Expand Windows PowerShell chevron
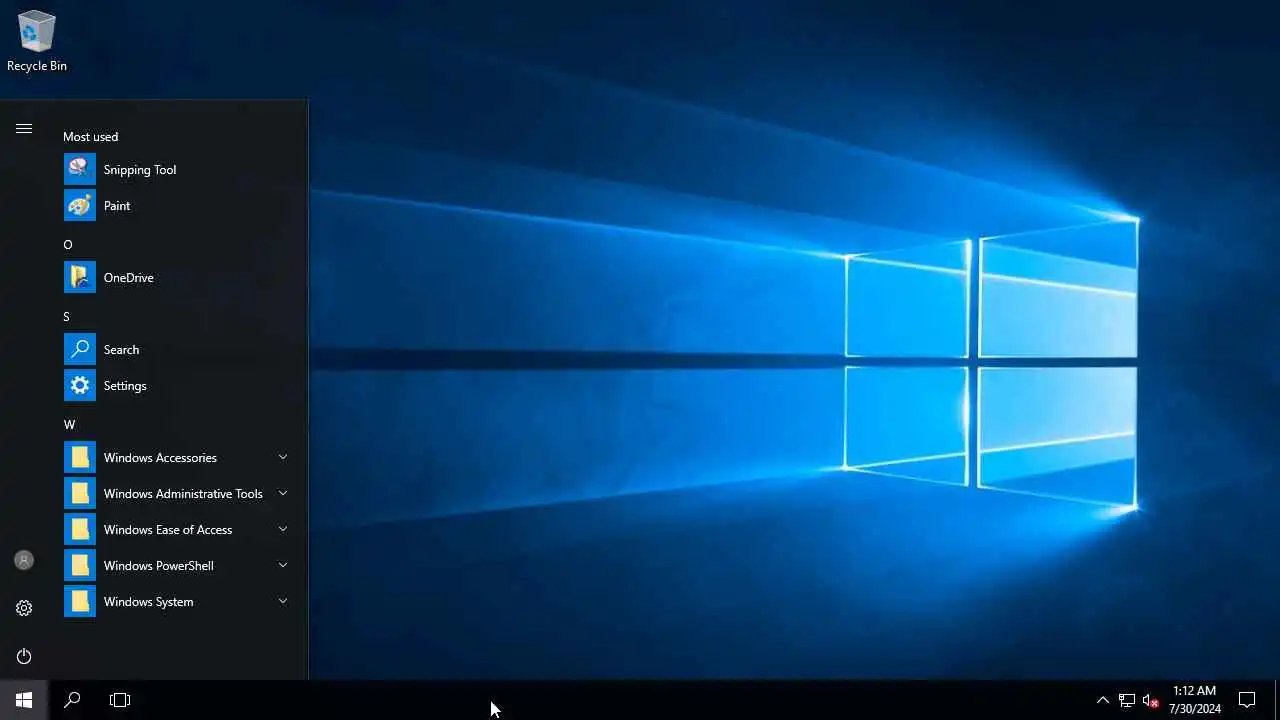Screen dimensions: 1280x720 283,565
